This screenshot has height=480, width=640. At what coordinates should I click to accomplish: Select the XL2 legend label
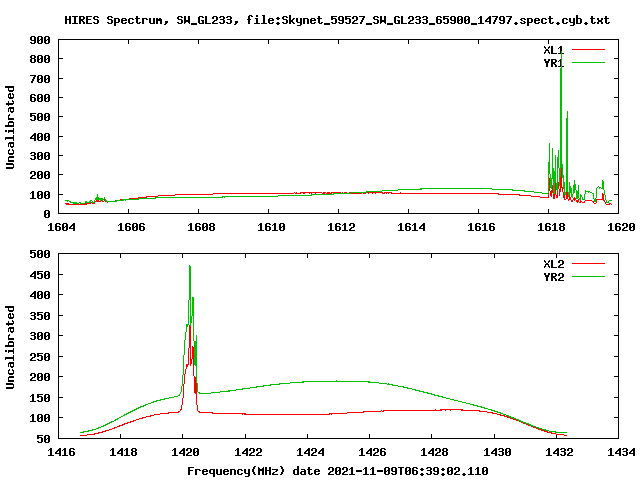553,264
